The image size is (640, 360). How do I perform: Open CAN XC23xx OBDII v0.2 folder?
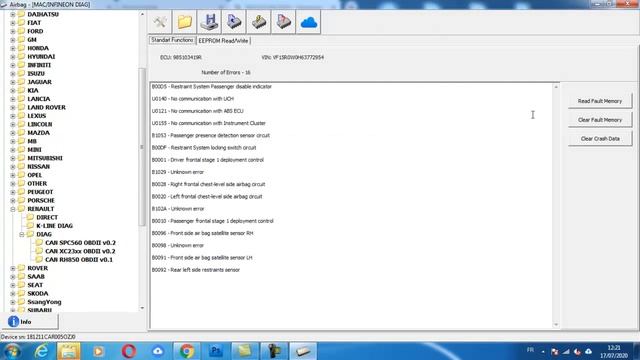click(80, 251)
